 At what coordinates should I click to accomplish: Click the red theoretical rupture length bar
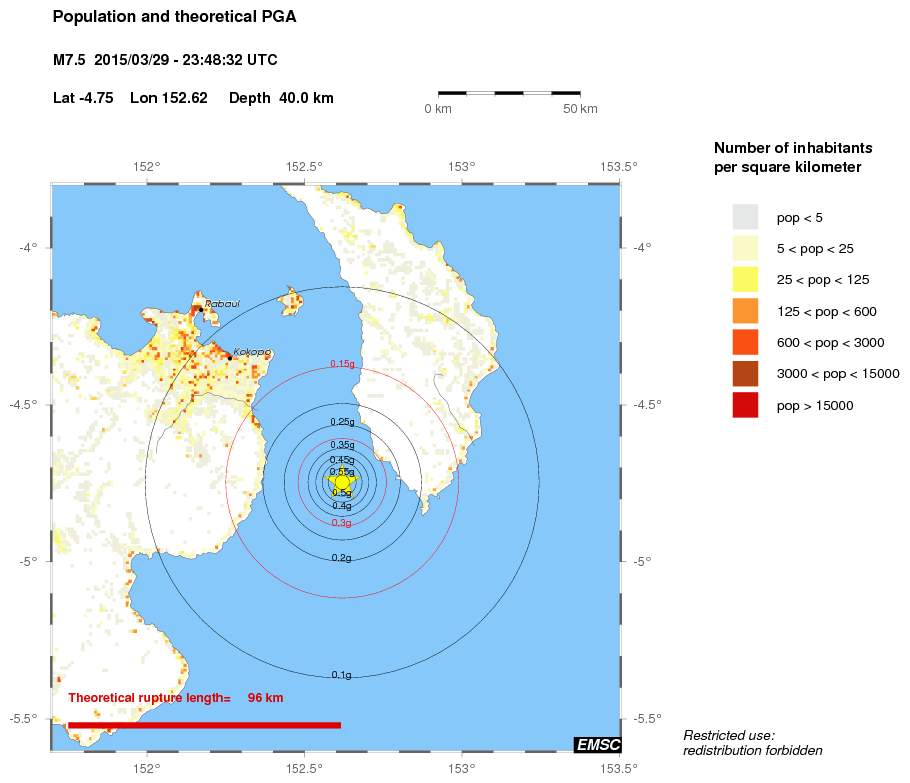click(x=204, y=725)
